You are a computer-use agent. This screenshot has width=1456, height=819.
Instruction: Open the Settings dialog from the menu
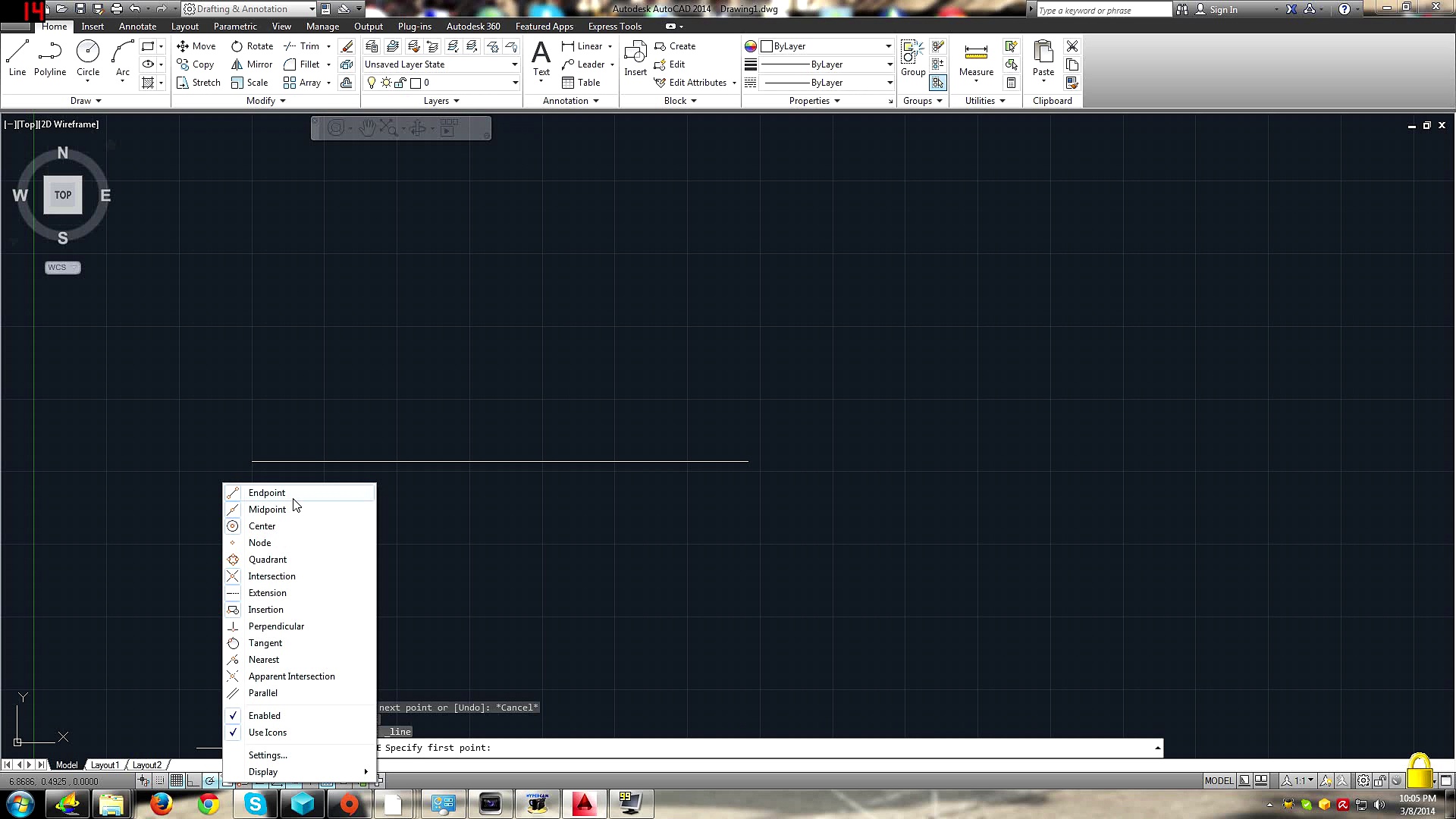[268, 755]
